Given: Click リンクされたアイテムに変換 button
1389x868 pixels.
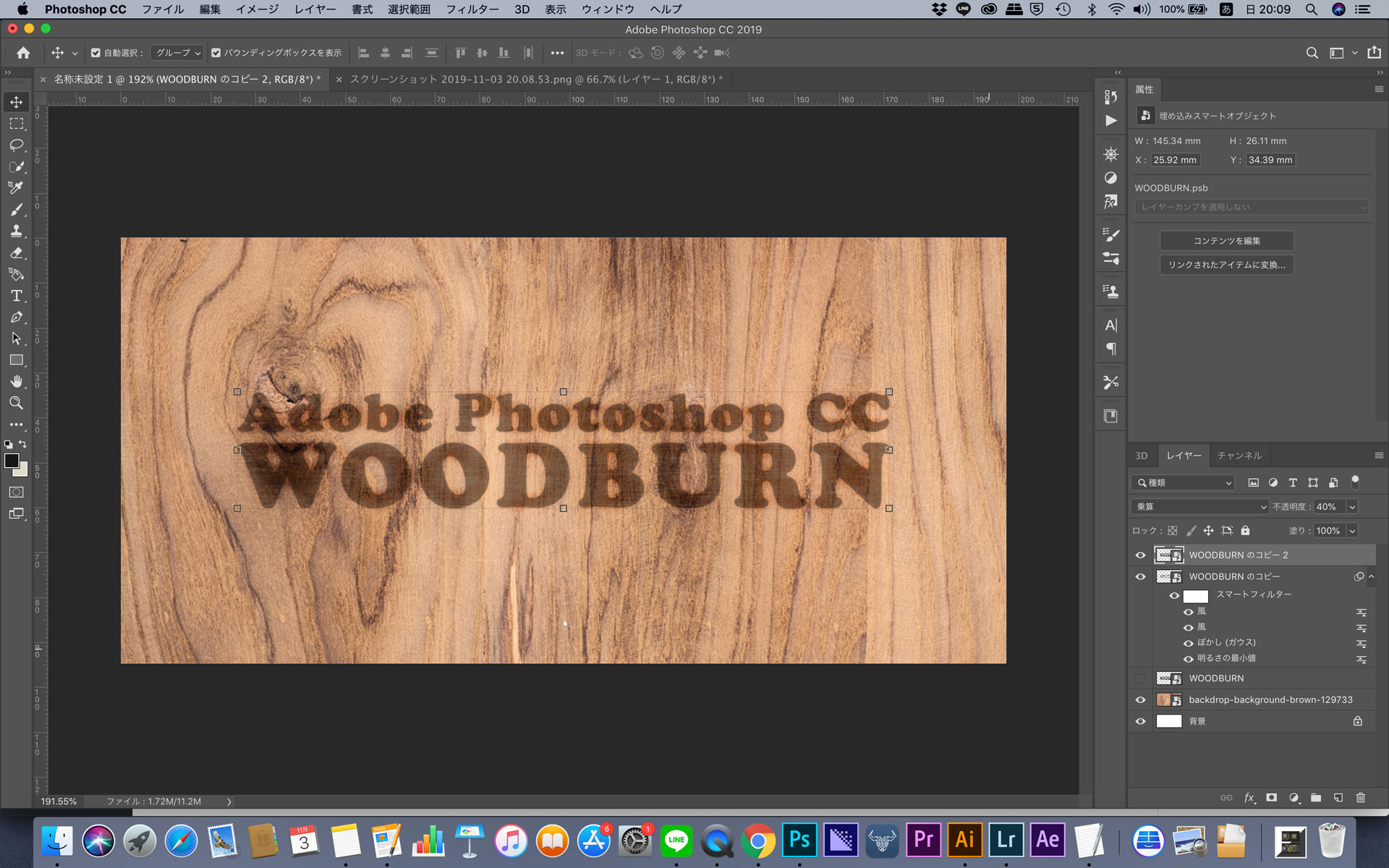Looking at the screenshot, I should click(x=1227, y=265).
